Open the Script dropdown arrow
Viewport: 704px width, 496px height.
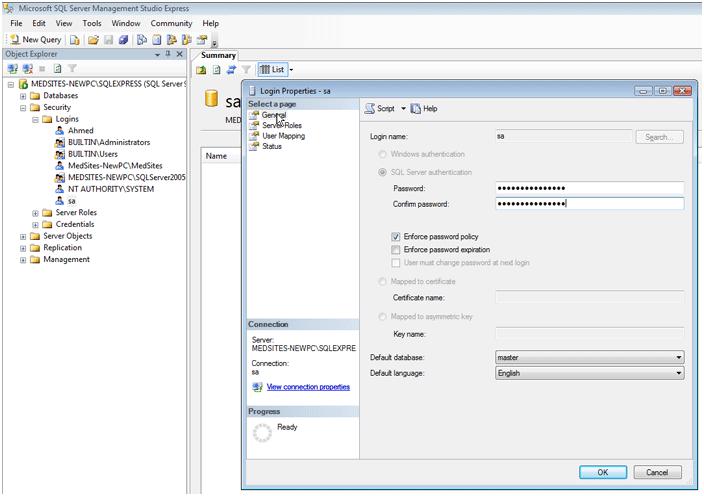click(403, 109)
